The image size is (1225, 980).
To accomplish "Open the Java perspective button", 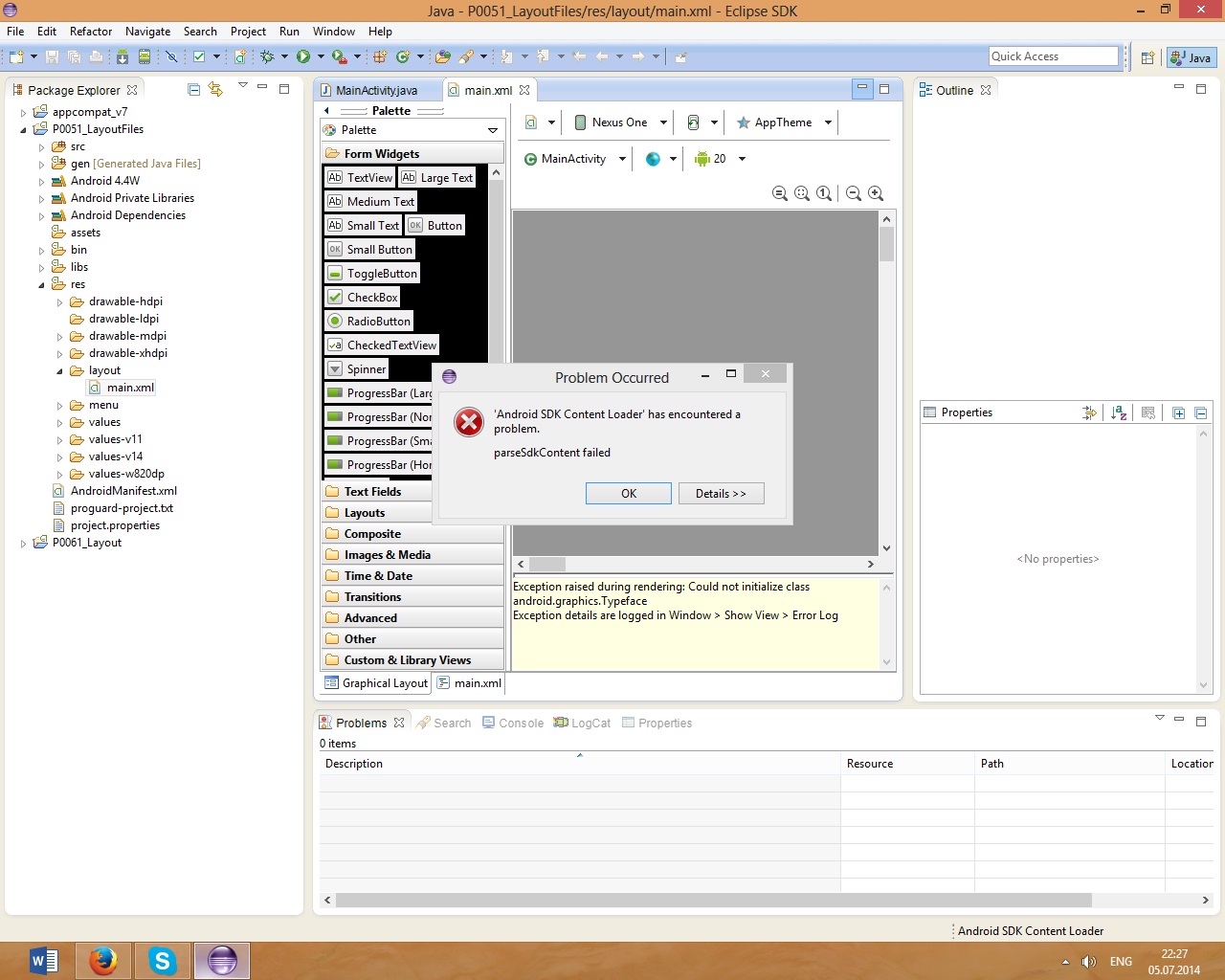I will (x=1191, y=57).
